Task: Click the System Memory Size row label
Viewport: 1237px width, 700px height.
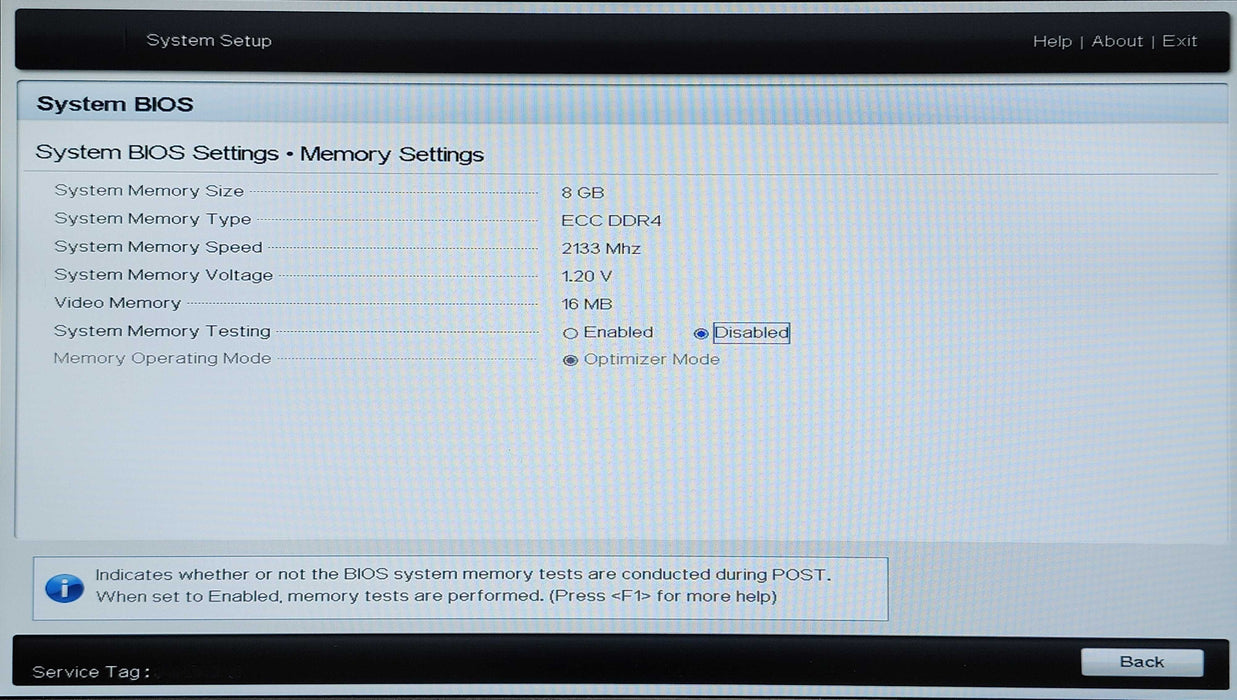Action: point(149,191)
